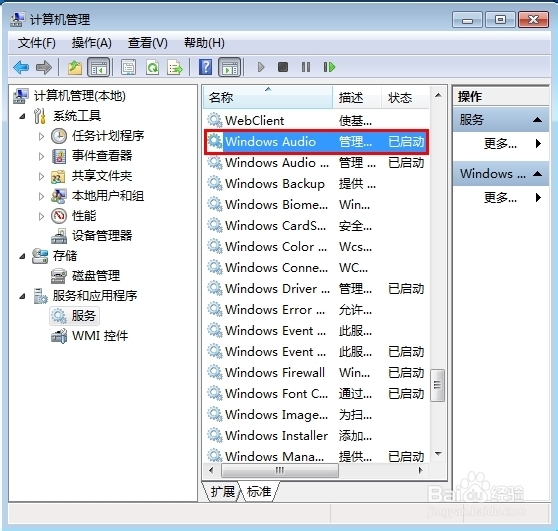The image size is (558, 531).
Task: Click the Disk Management icon
Action: (58, 276)
